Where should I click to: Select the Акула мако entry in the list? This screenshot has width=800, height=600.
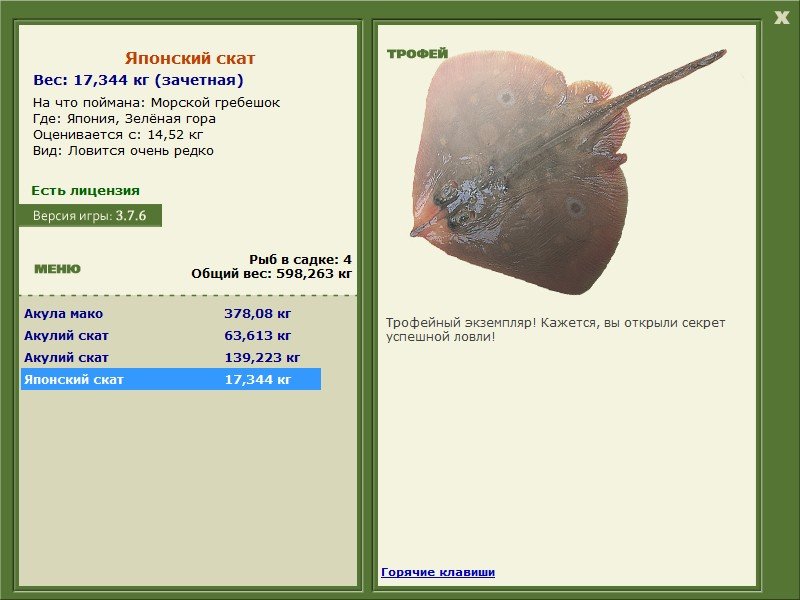point(171,313)
